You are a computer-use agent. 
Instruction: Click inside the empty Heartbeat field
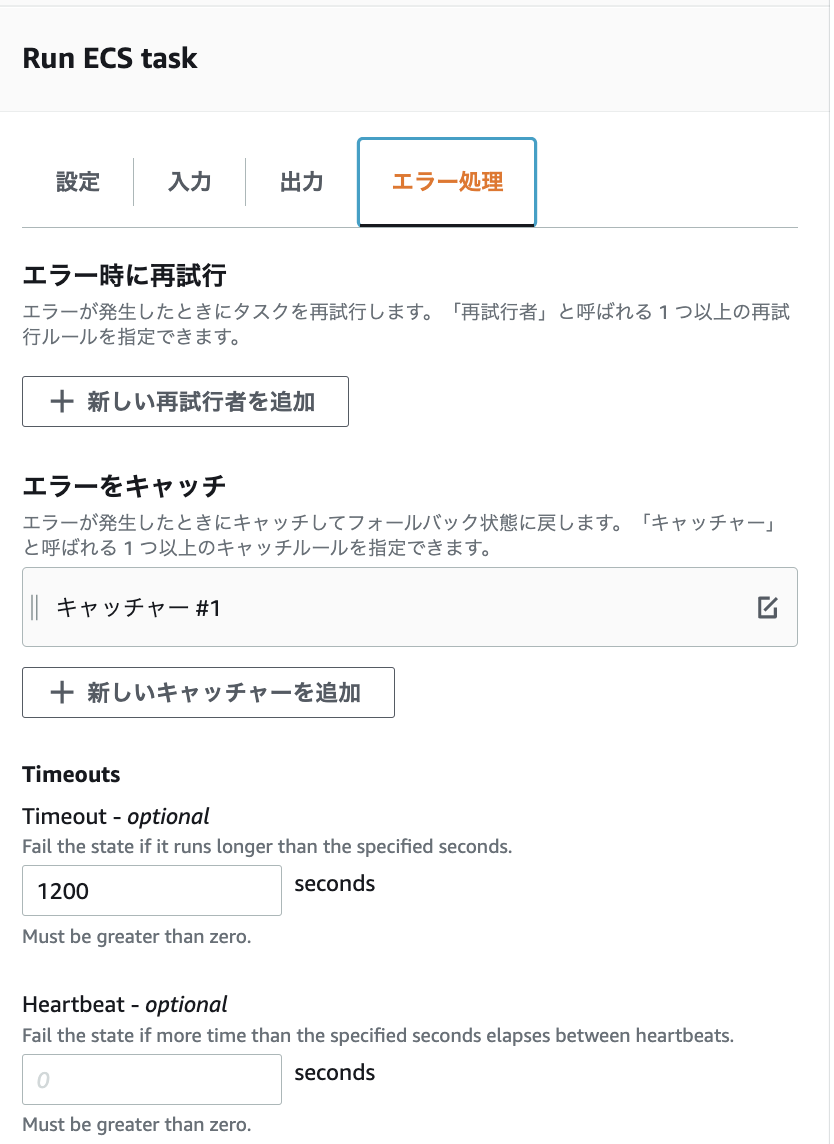[x=151, y=1078]
